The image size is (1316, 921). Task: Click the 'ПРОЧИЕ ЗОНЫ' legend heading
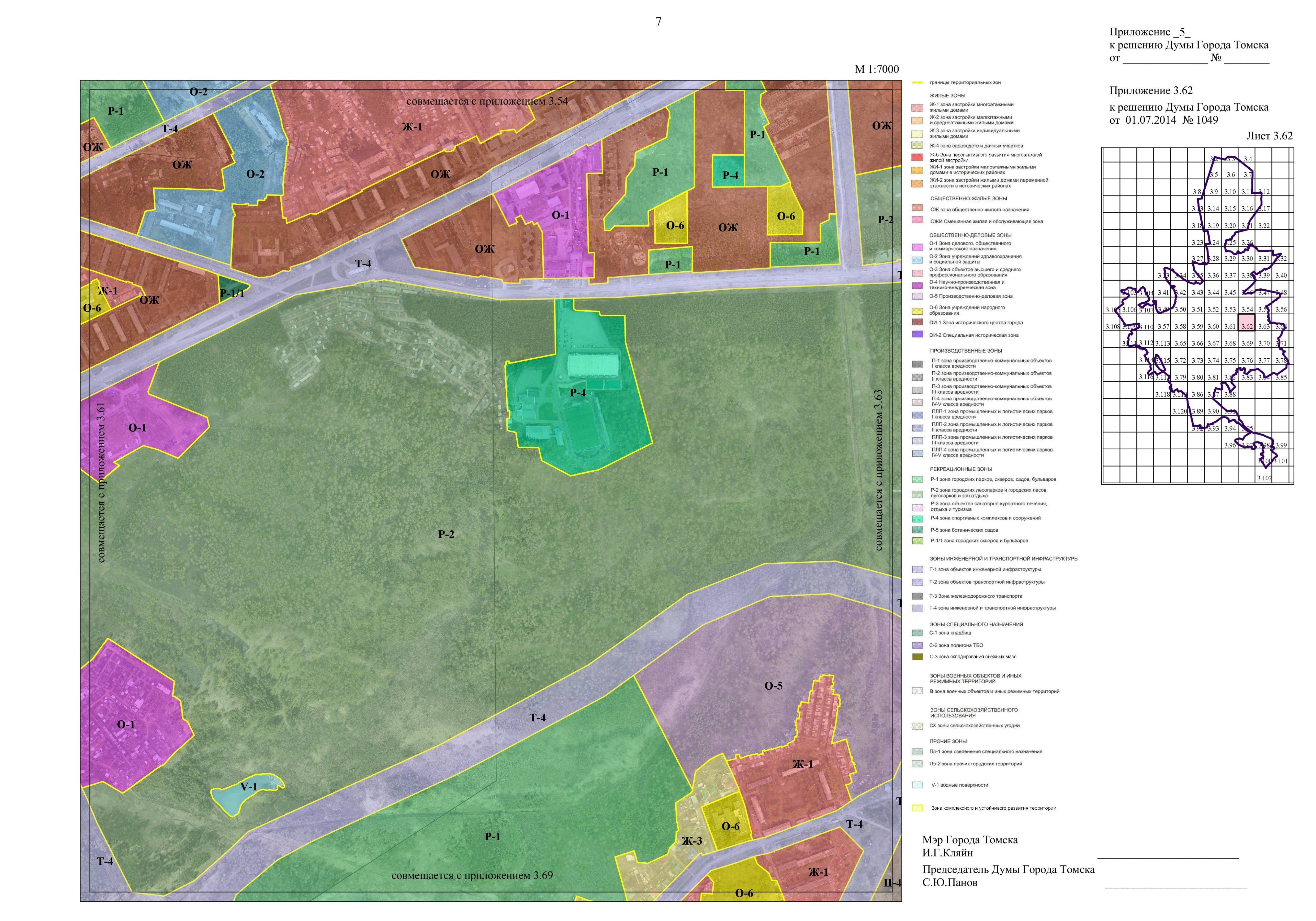pyautogui.click(x=948, y=742)
